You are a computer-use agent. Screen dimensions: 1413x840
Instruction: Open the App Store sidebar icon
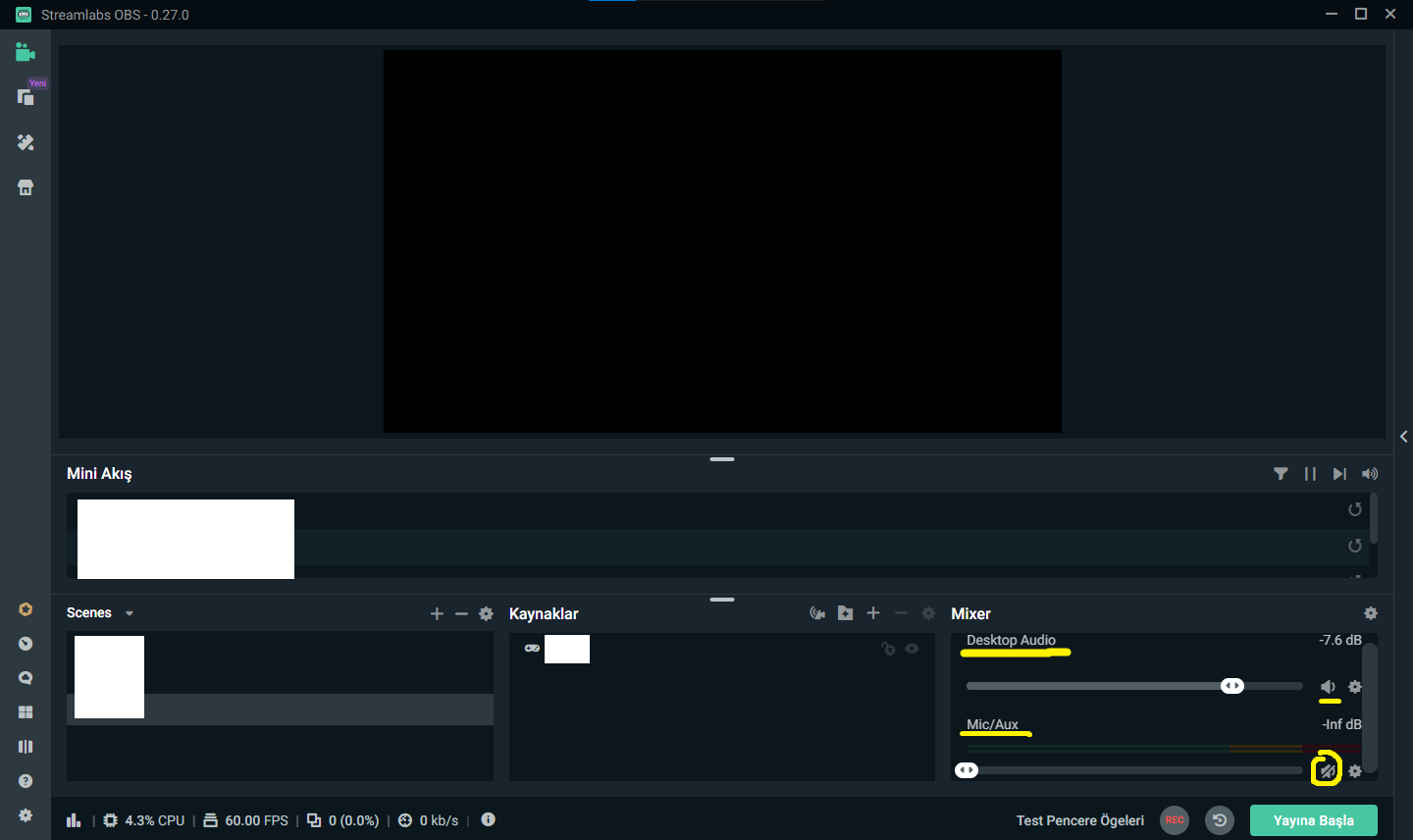click(25, 186)
